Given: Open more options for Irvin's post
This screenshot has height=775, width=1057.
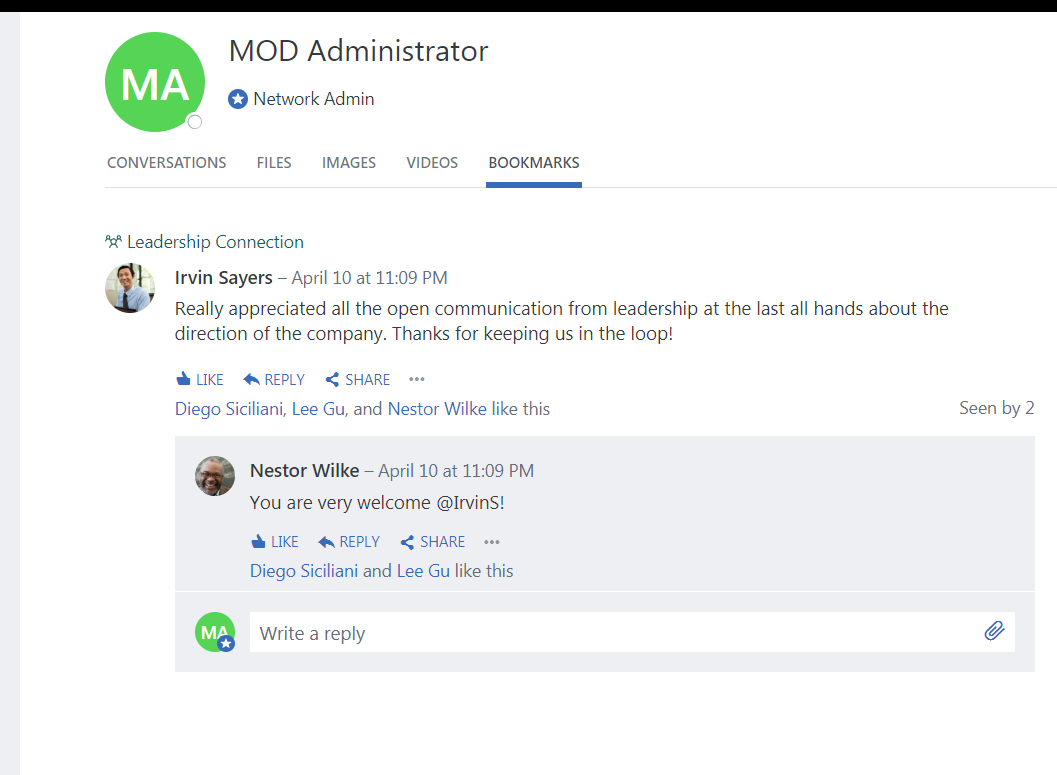Looking at the screenshot, I should (417, 380).
